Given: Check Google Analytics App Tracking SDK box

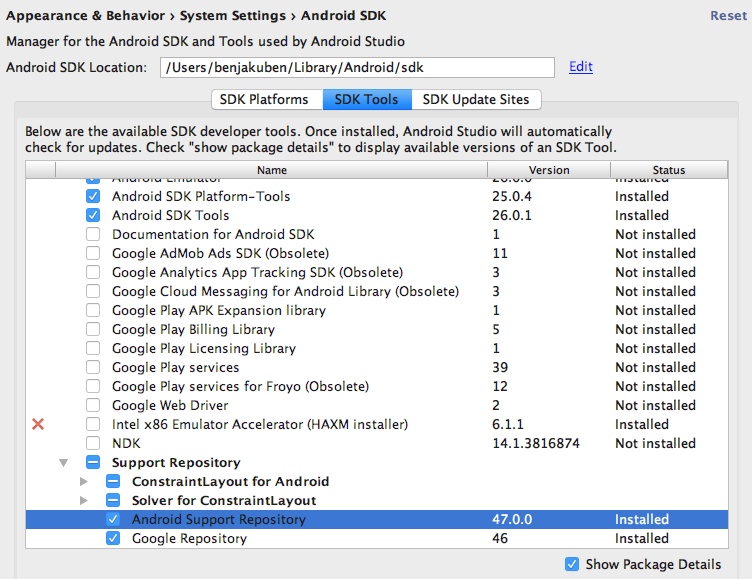Looking at the screenshot, I should (x=93, y=272).
